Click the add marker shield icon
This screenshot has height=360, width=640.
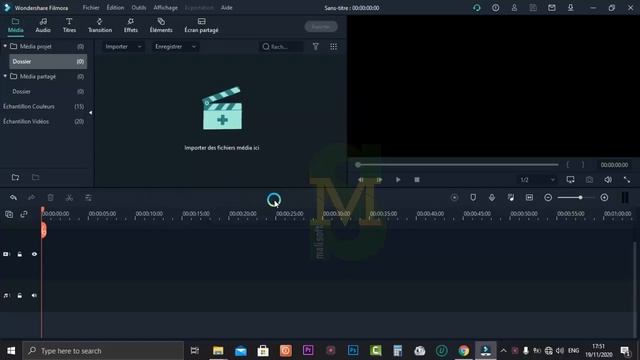(x=473, y=198)
